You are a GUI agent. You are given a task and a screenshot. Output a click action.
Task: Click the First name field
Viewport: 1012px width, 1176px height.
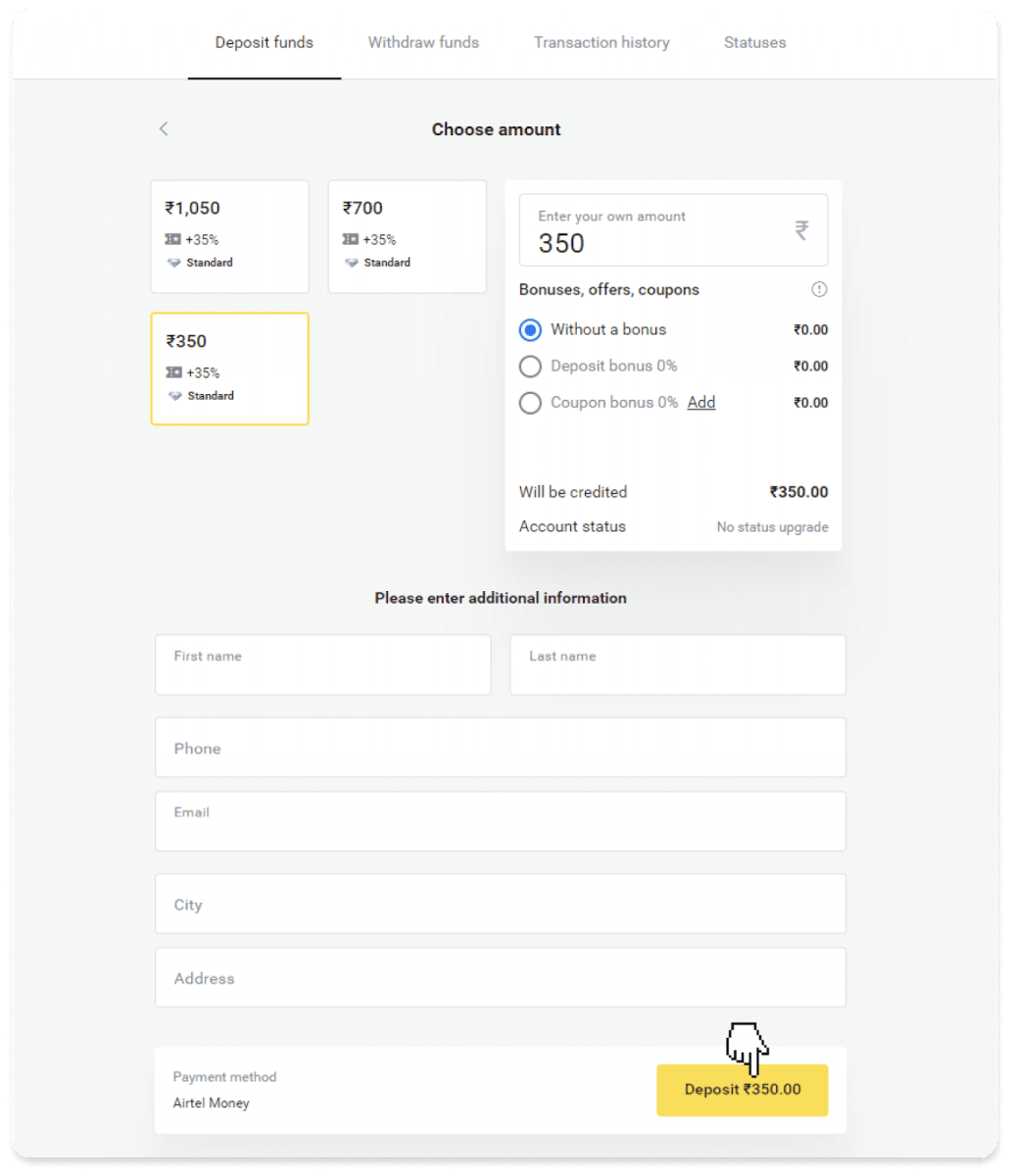click(x=323, y=664)
